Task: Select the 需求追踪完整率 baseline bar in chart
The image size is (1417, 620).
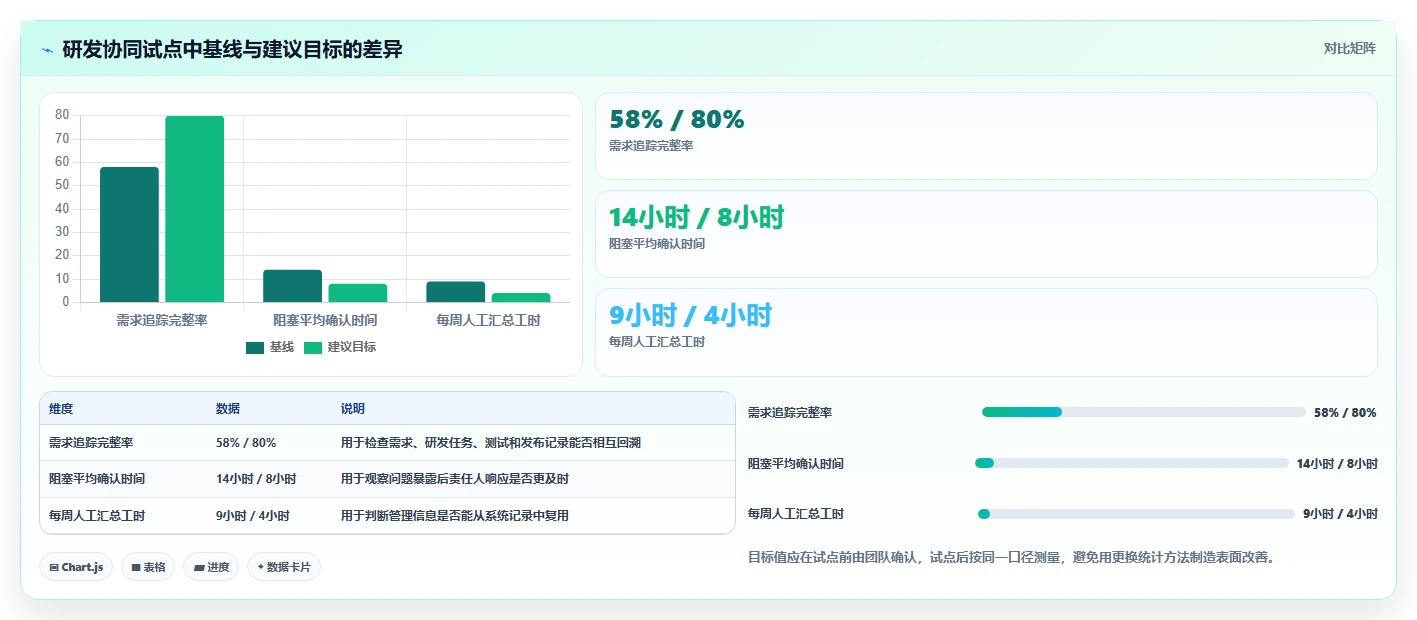Action: (129, 234)
